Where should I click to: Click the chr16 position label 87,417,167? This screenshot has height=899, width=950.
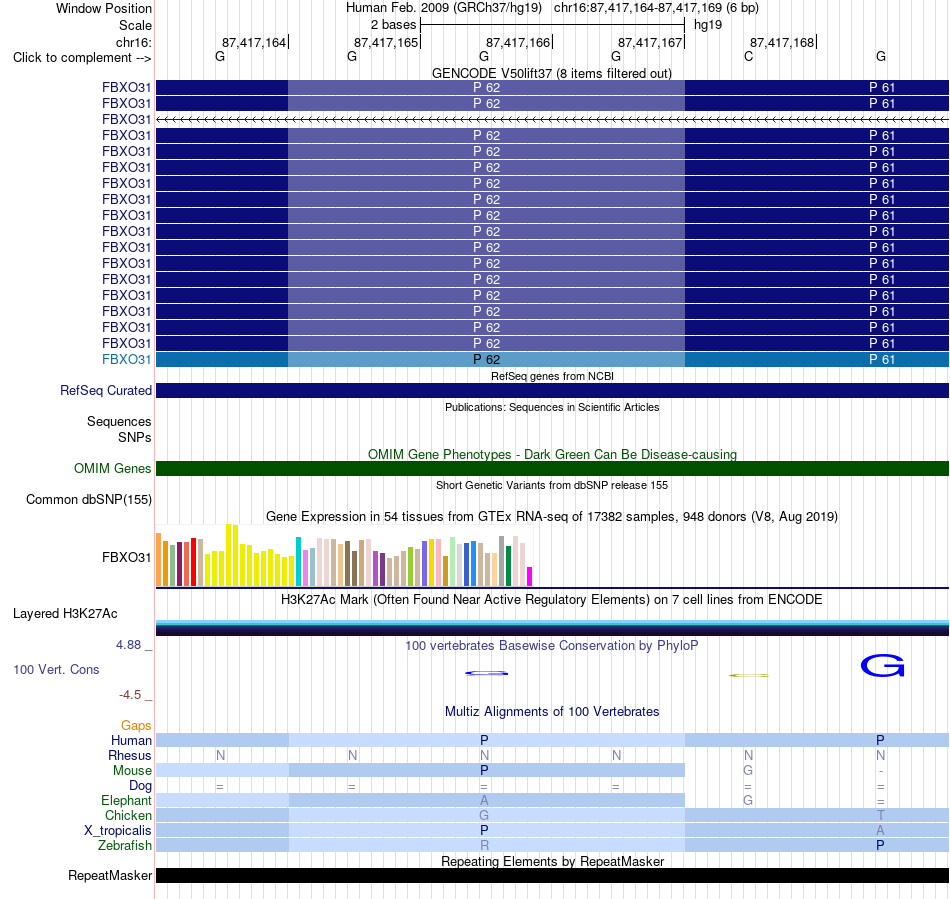pyautogui.click(x=650, y=42)
